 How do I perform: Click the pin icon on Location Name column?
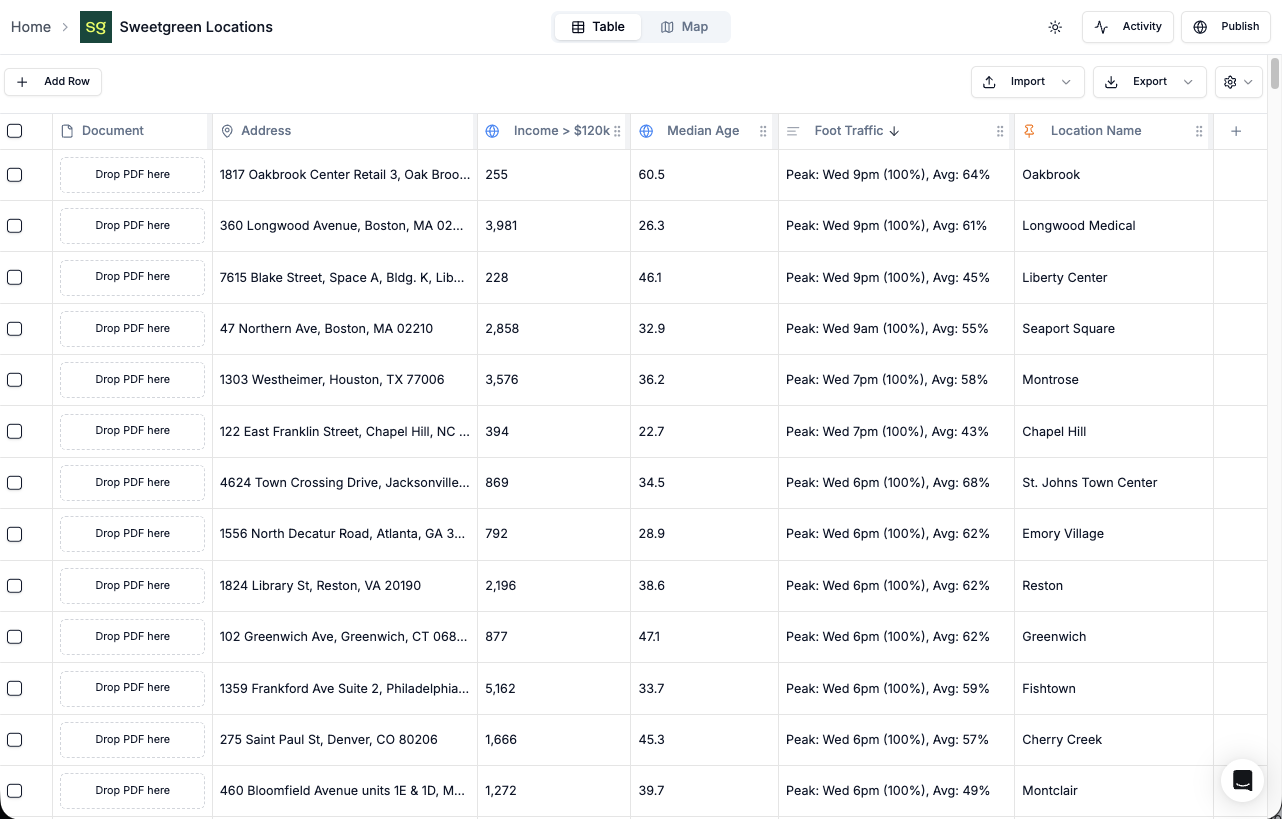[x=1028, y=130]
